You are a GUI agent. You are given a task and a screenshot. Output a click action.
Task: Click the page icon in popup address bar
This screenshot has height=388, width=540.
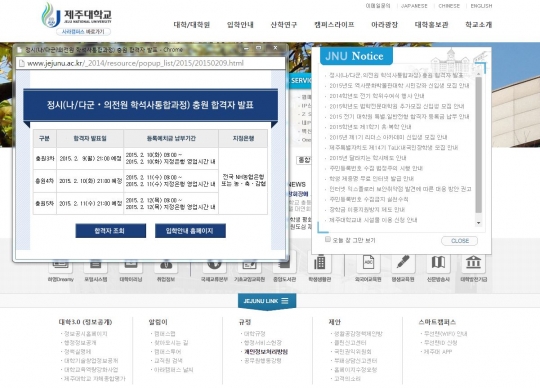22,63
